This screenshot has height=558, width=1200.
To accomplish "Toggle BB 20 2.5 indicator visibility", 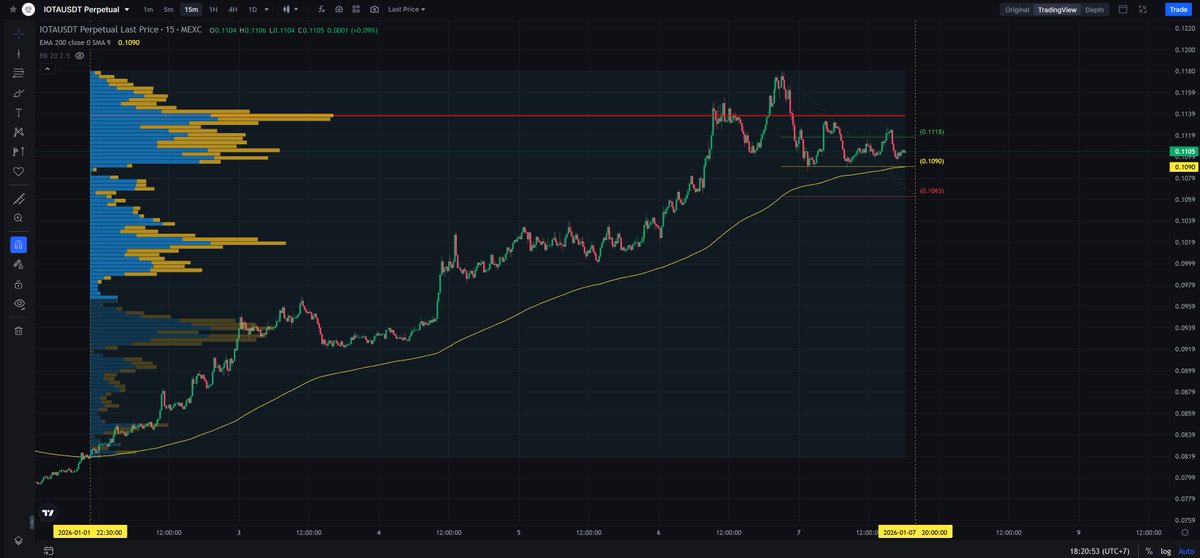I will (x=80, y=56).
